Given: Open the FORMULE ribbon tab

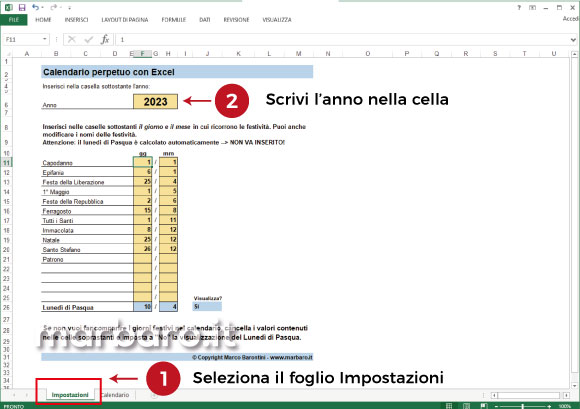Looking at the screenshot, I should click(x=174, y=20).
